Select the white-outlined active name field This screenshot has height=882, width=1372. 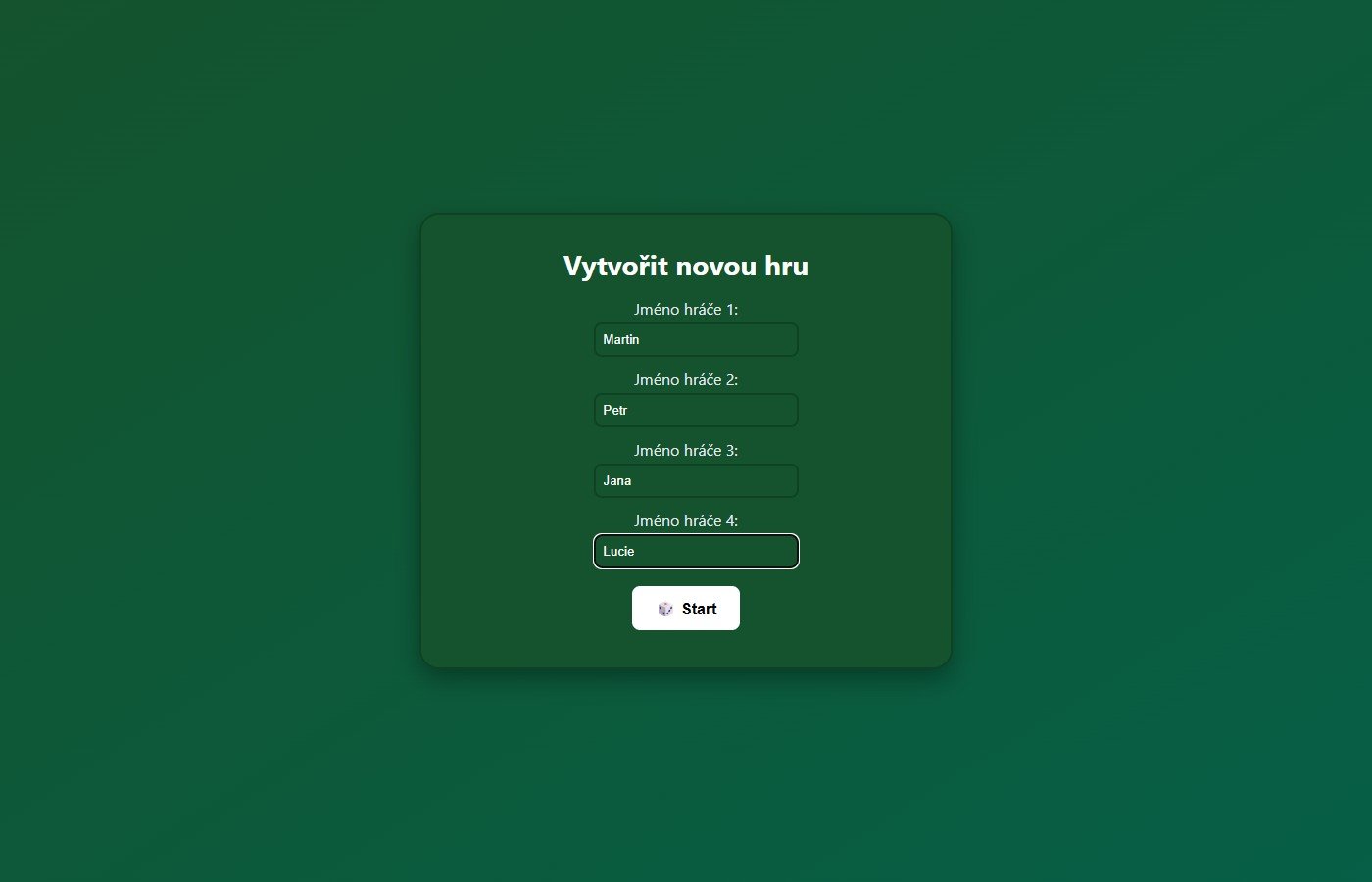(x=696, y=552)
